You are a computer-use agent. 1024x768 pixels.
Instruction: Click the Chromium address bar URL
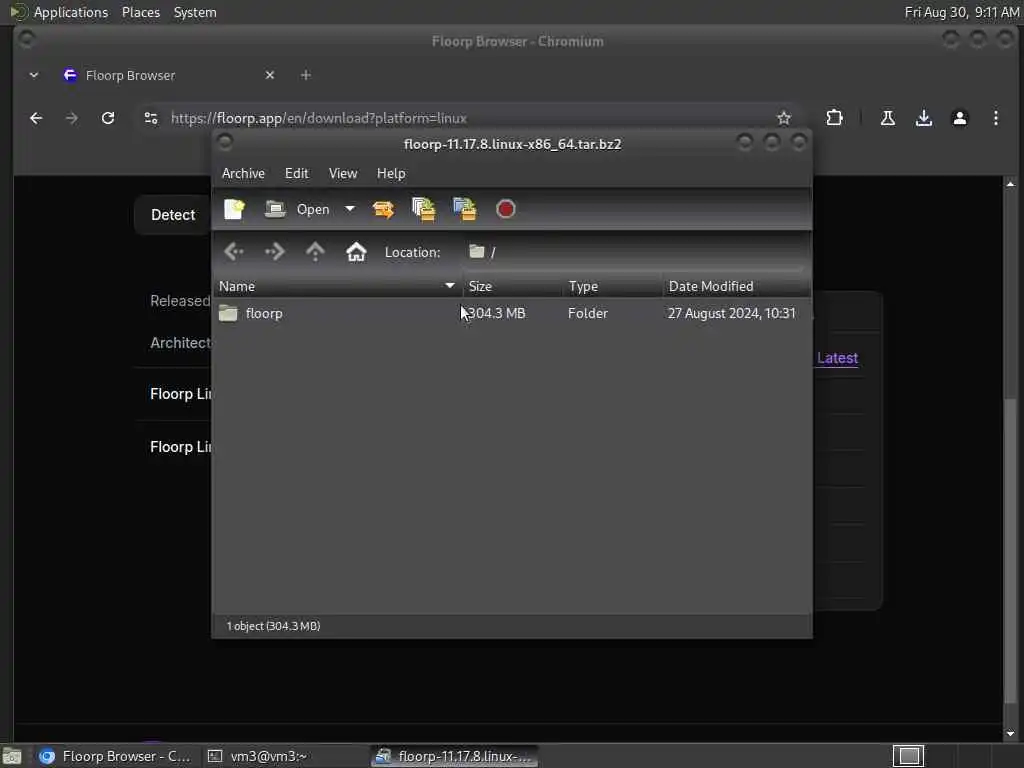[319, 118]
